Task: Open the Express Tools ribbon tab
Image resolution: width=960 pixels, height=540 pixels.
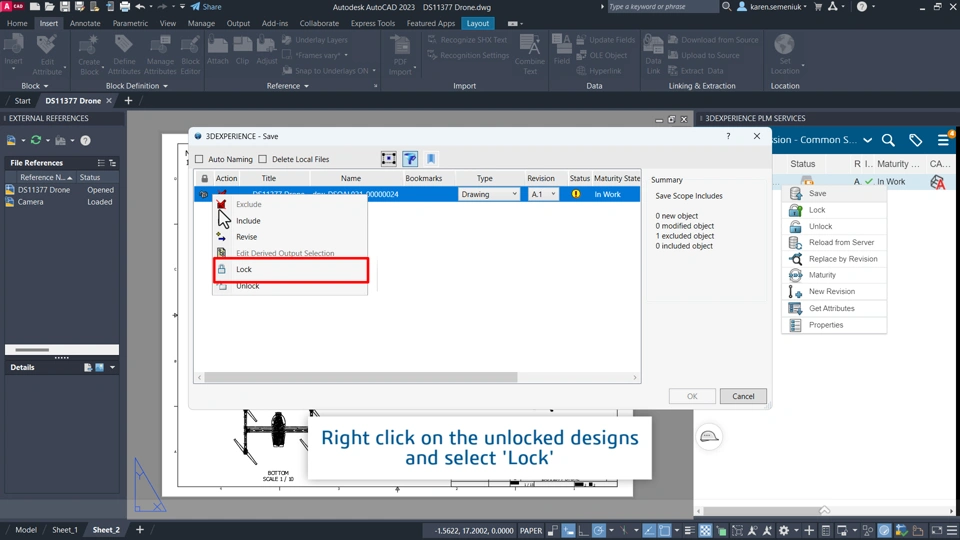Action: [373, 23]
